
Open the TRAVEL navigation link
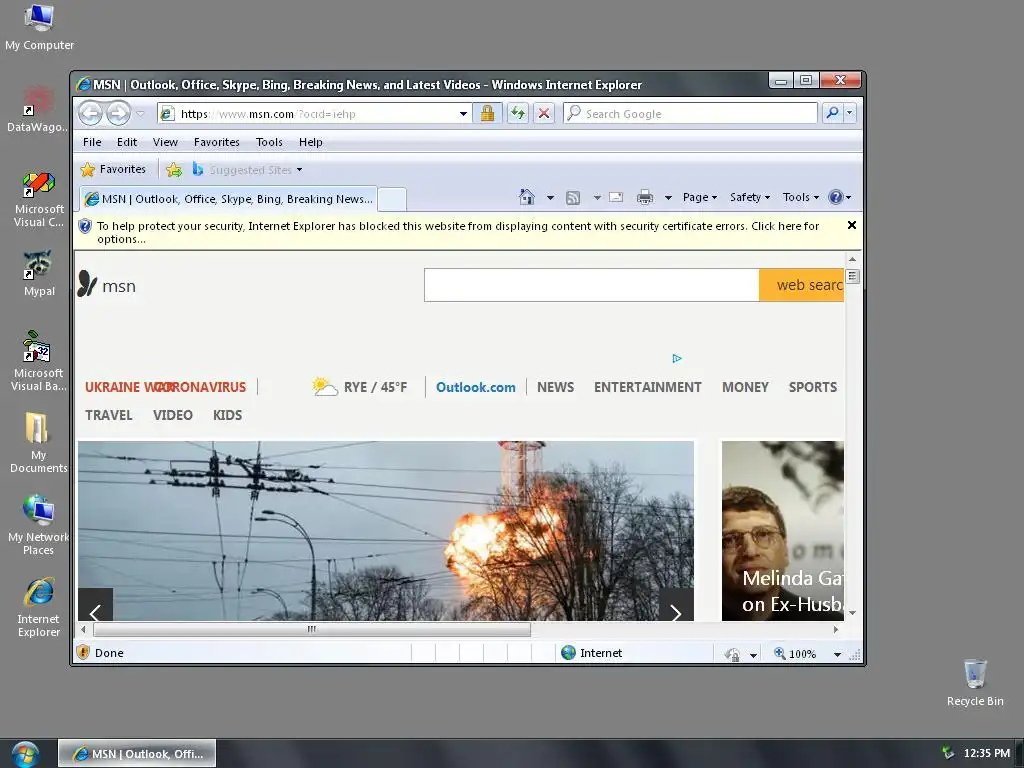(x=108, y=415)
